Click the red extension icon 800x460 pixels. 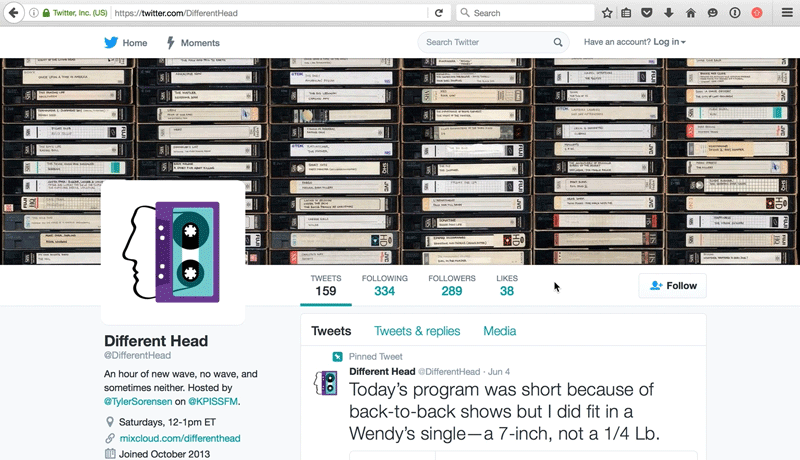pos(757,13)
